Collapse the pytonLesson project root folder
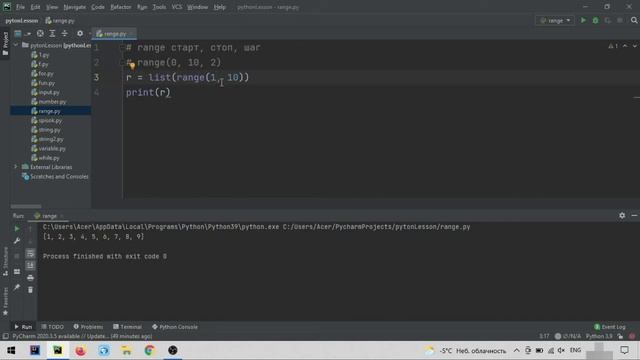 [x=16, y=45]
